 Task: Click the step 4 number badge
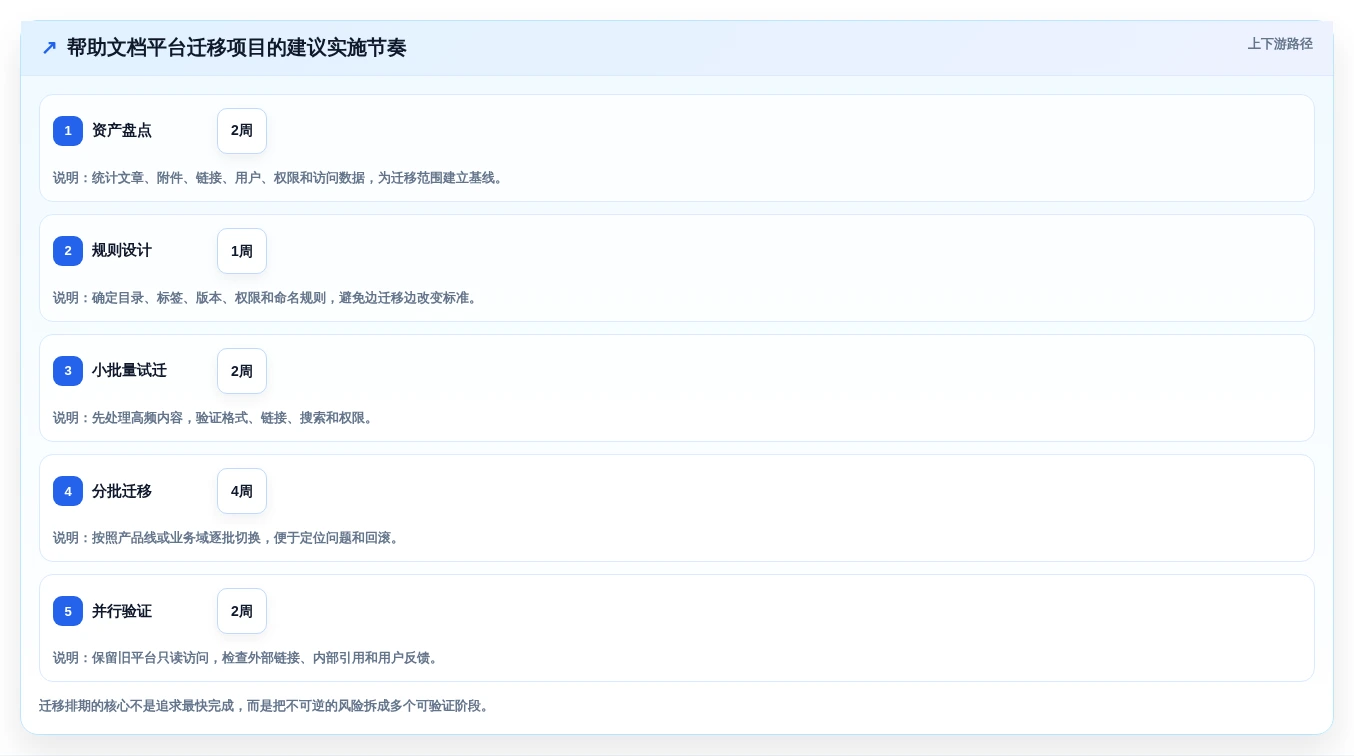[68, 491]
